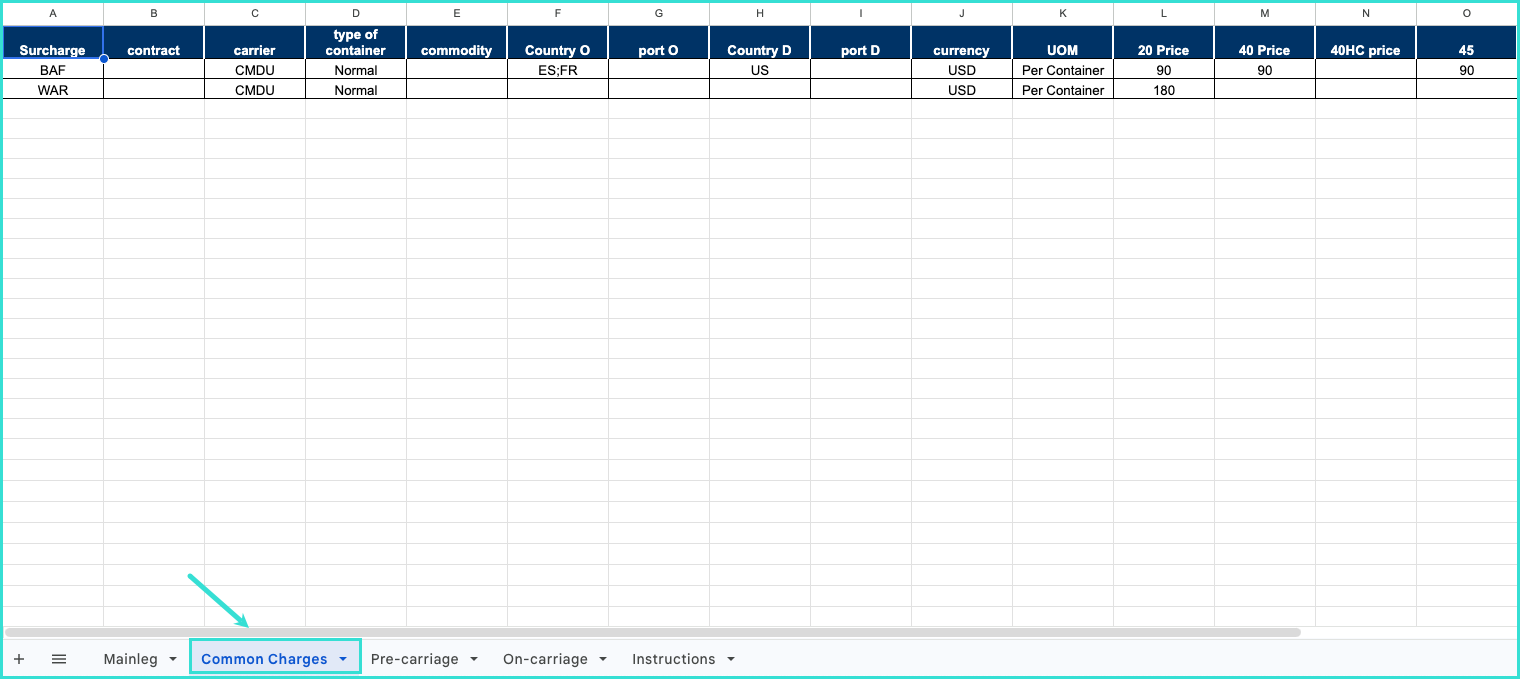Expand the Instructions tab dropdown arrow

tap(731, 659)
